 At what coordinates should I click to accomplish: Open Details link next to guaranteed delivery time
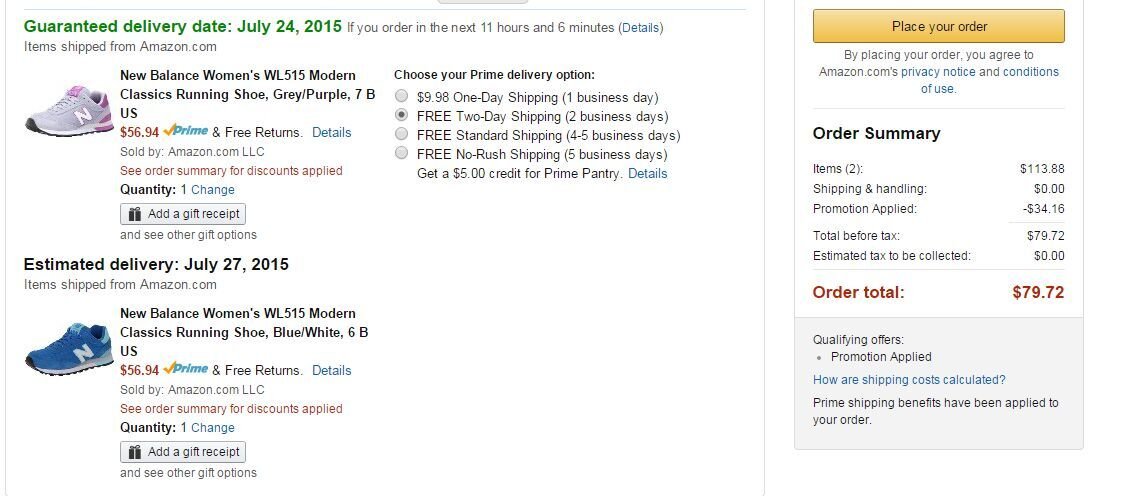[x=640, y=28]
